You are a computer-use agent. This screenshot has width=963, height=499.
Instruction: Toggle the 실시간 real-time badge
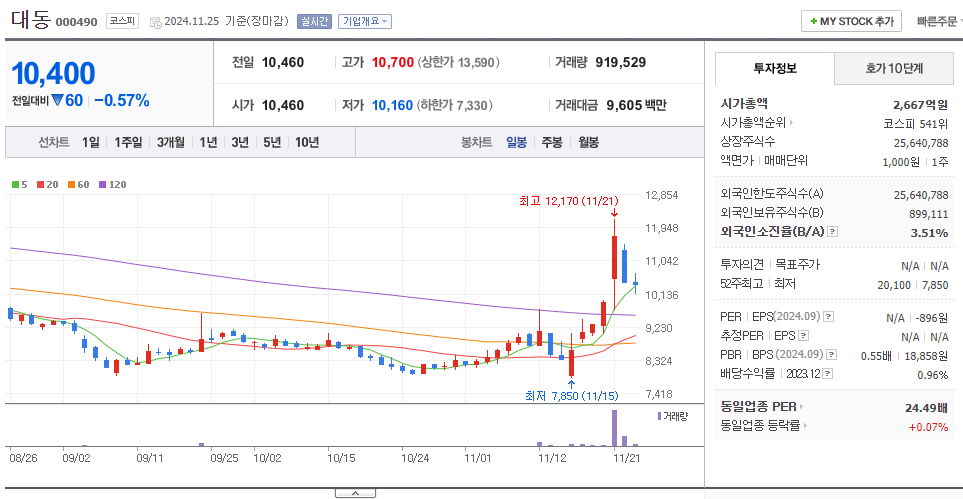(314, 22)
